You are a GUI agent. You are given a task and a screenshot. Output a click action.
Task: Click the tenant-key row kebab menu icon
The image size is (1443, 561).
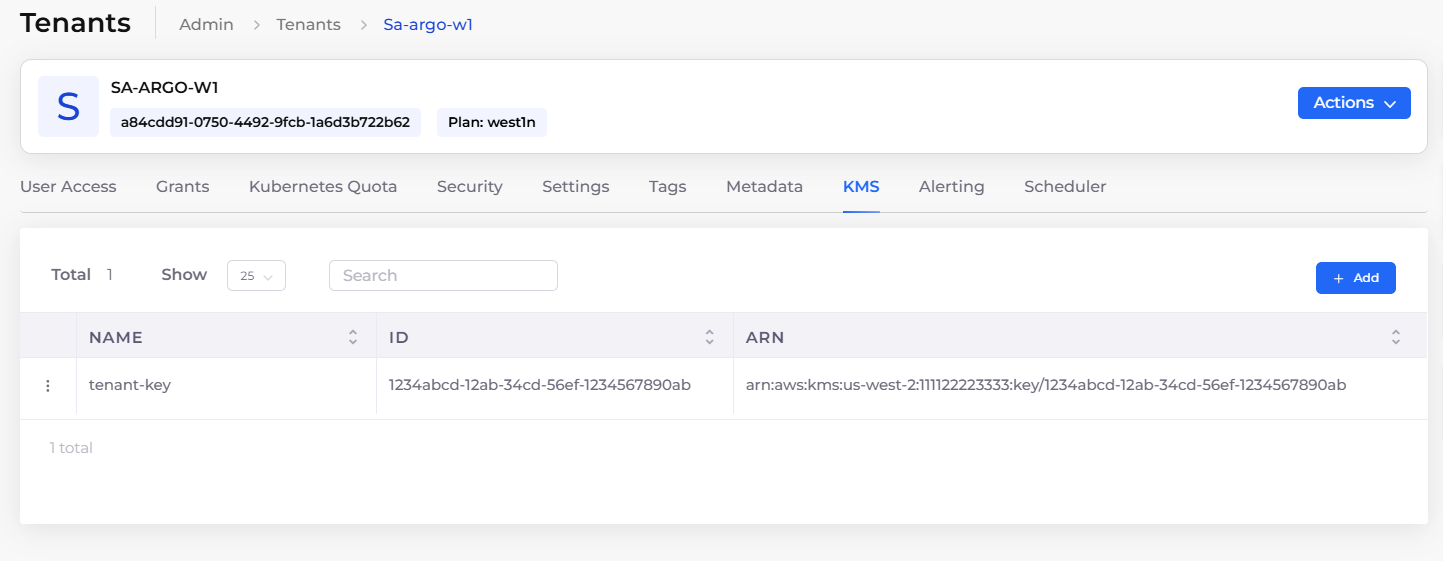coord(48,386)
